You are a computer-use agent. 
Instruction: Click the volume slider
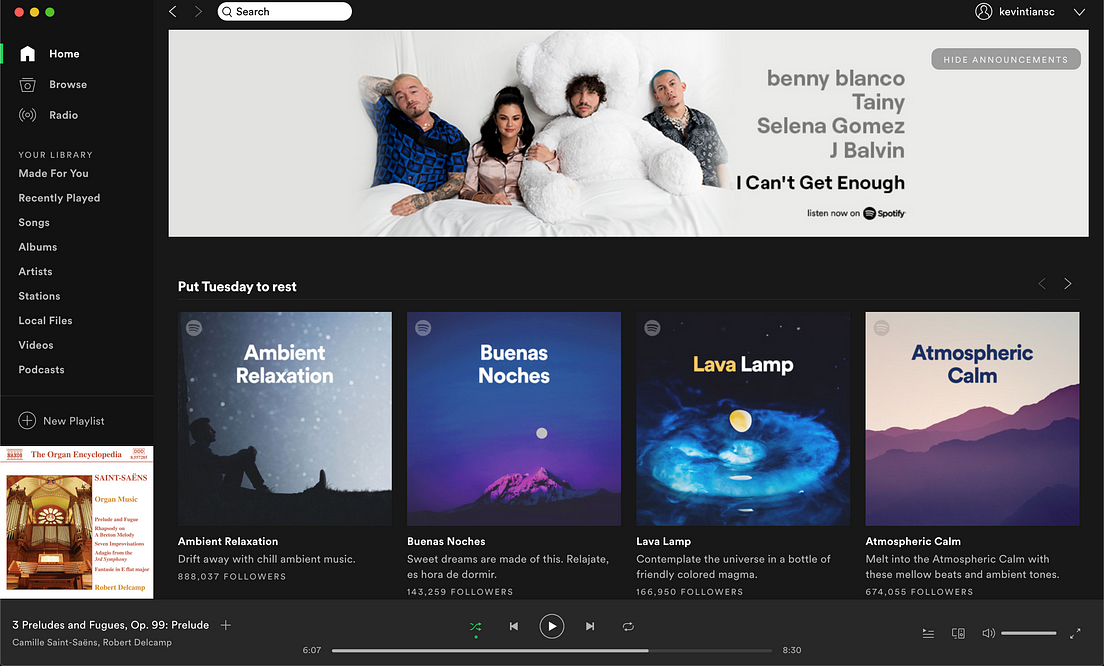[1029, 634]
